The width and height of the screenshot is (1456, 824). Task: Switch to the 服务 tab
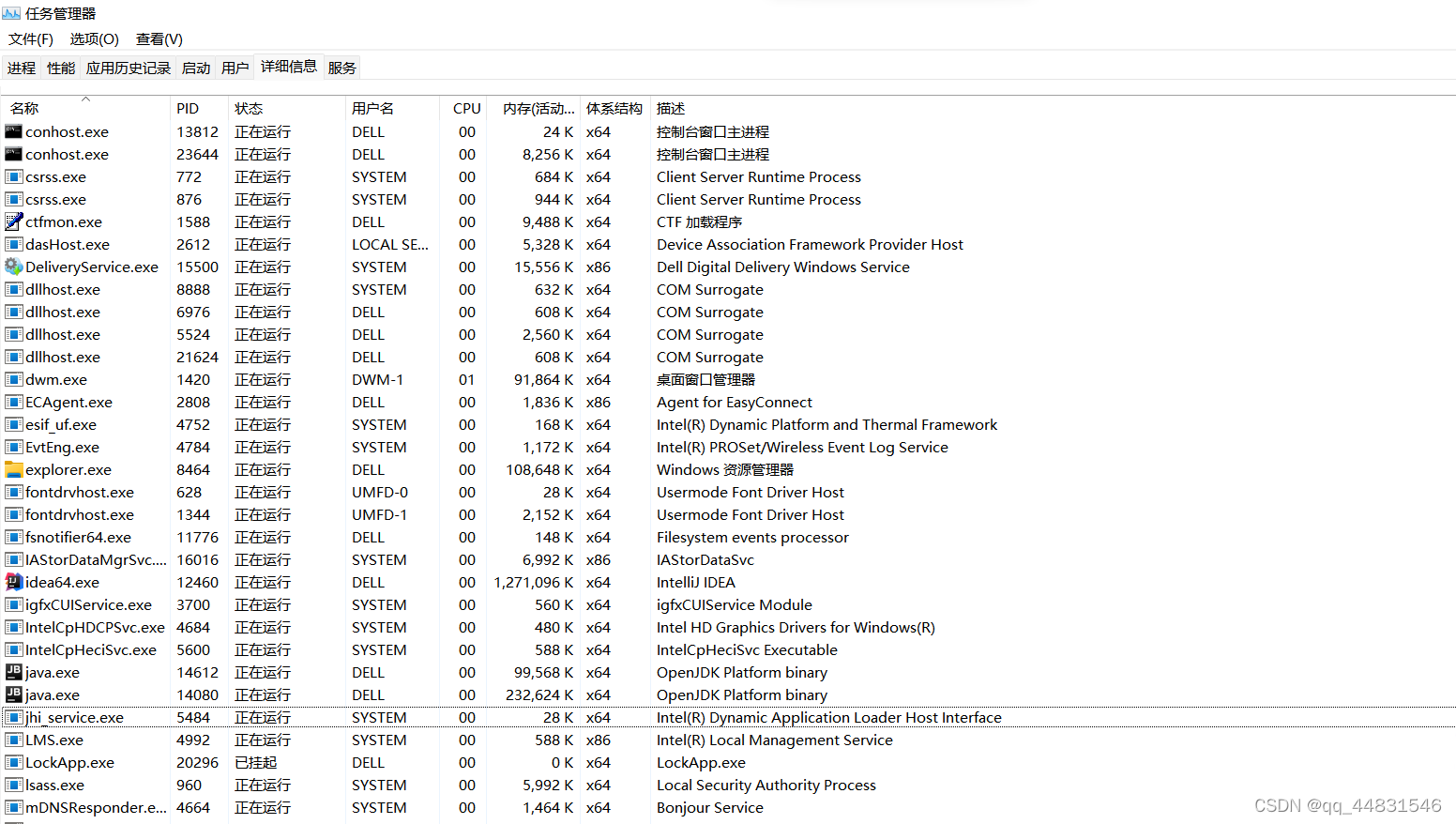tap(342, 68)
